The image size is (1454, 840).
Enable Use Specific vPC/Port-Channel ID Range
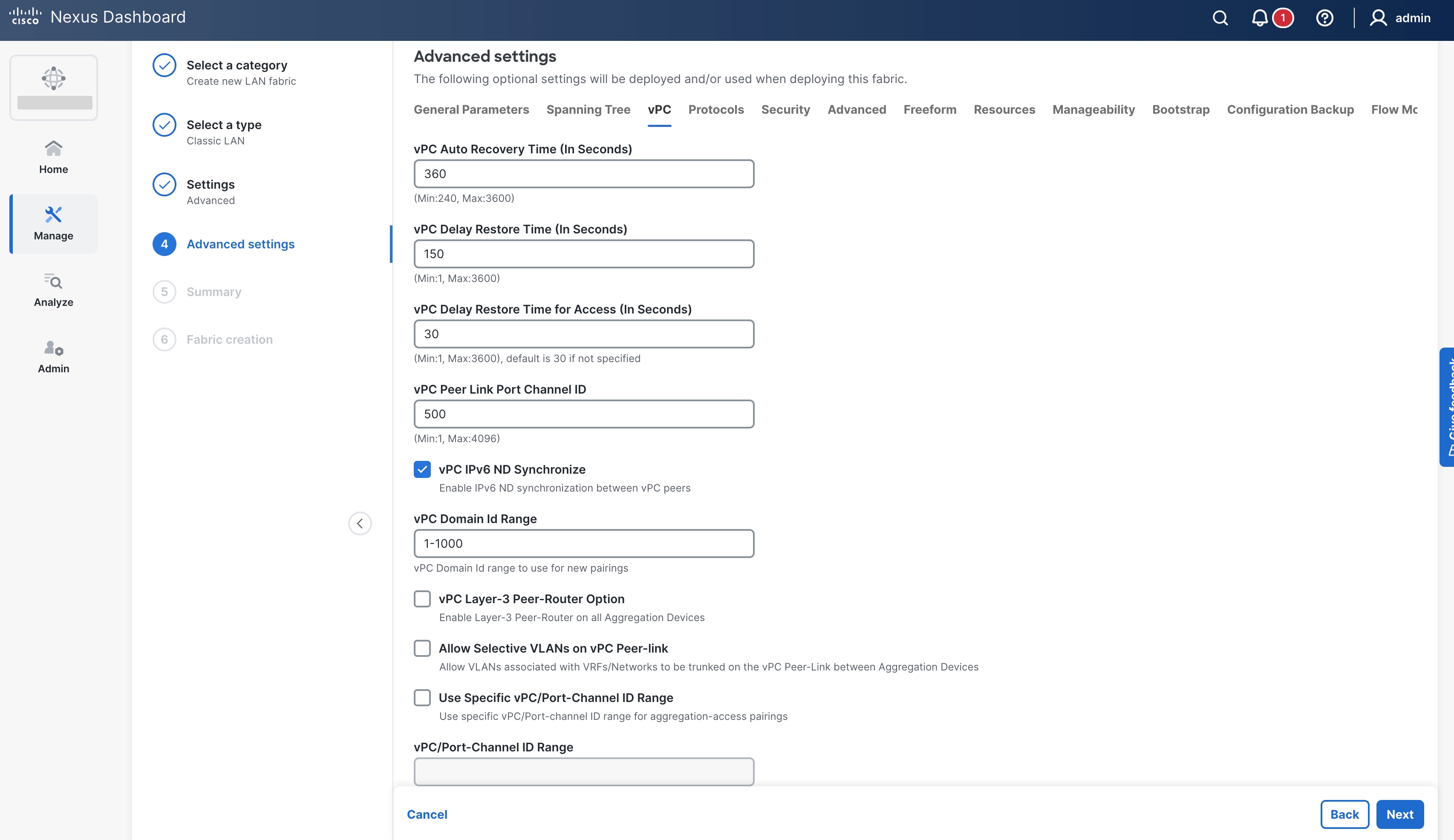422,697
